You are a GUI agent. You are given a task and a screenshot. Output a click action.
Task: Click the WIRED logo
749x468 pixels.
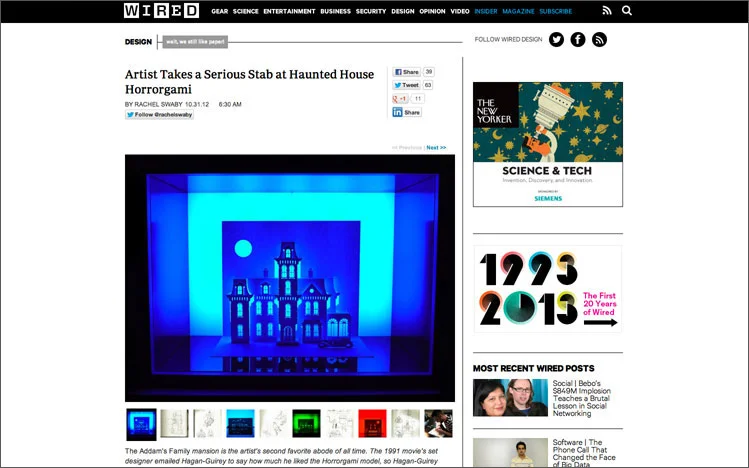click(161, 11)
